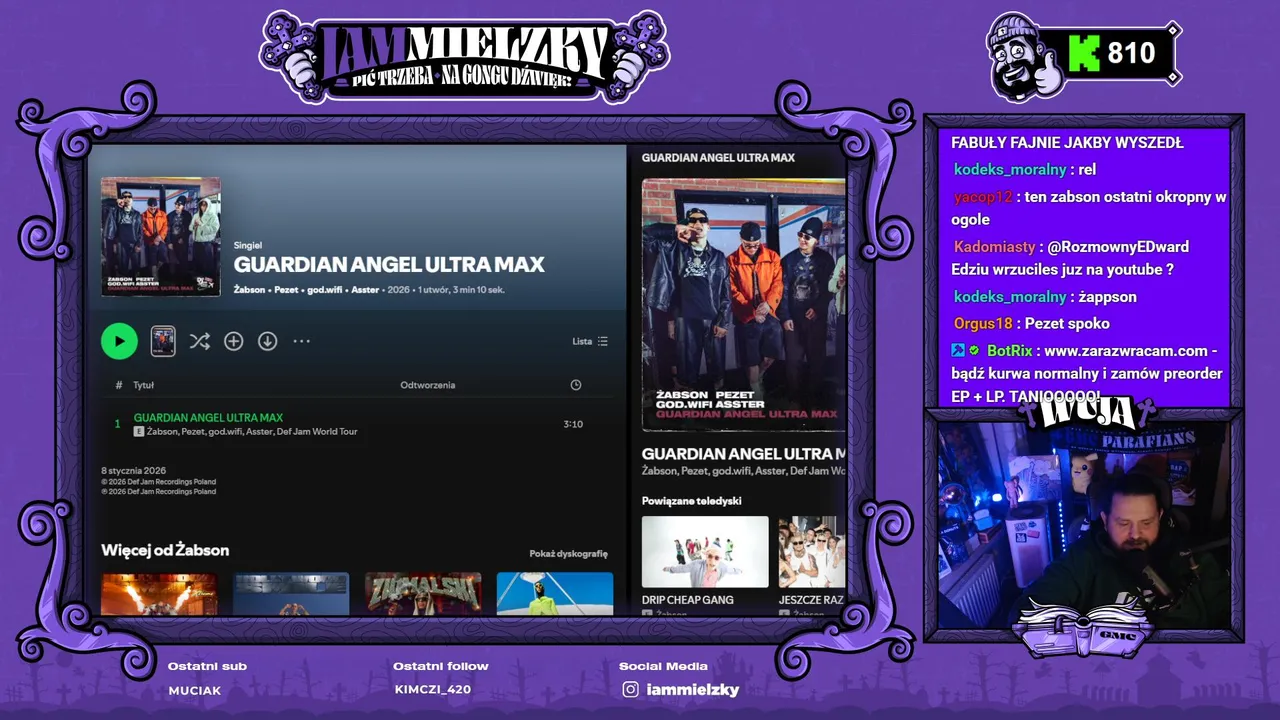Click Pokaż dyskografię link
The height and width of the screenshot is (720, 1280).
coord(568,553)
